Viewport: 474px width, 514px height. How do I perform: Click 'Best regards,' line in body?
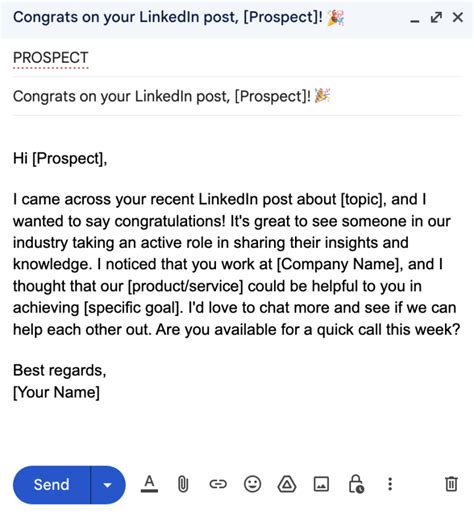click(x=60, y=370)
